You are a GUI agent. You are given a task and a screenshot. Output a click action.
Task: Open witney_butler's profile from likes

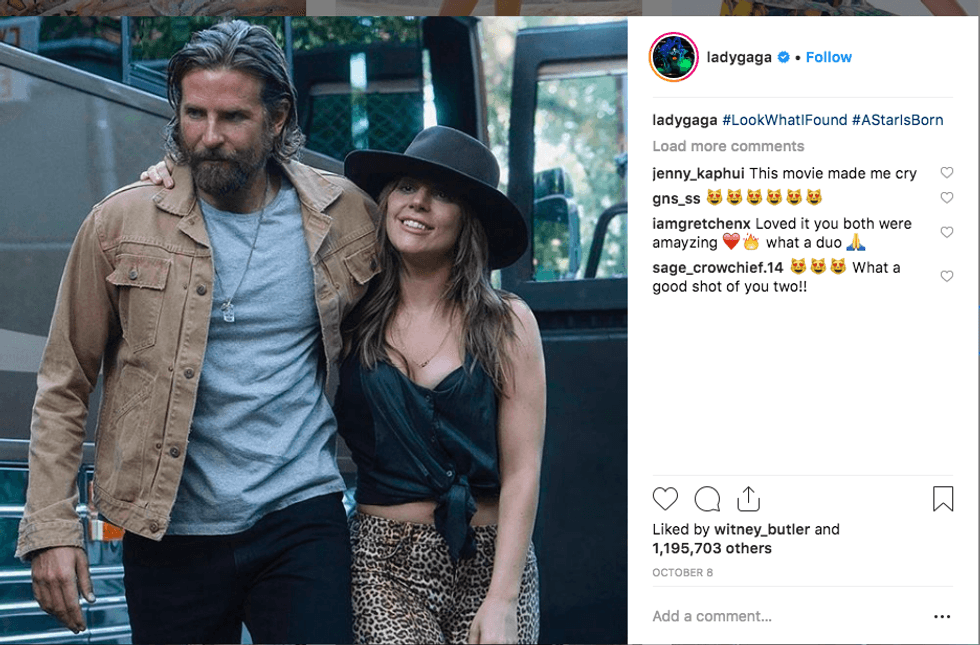761,529
